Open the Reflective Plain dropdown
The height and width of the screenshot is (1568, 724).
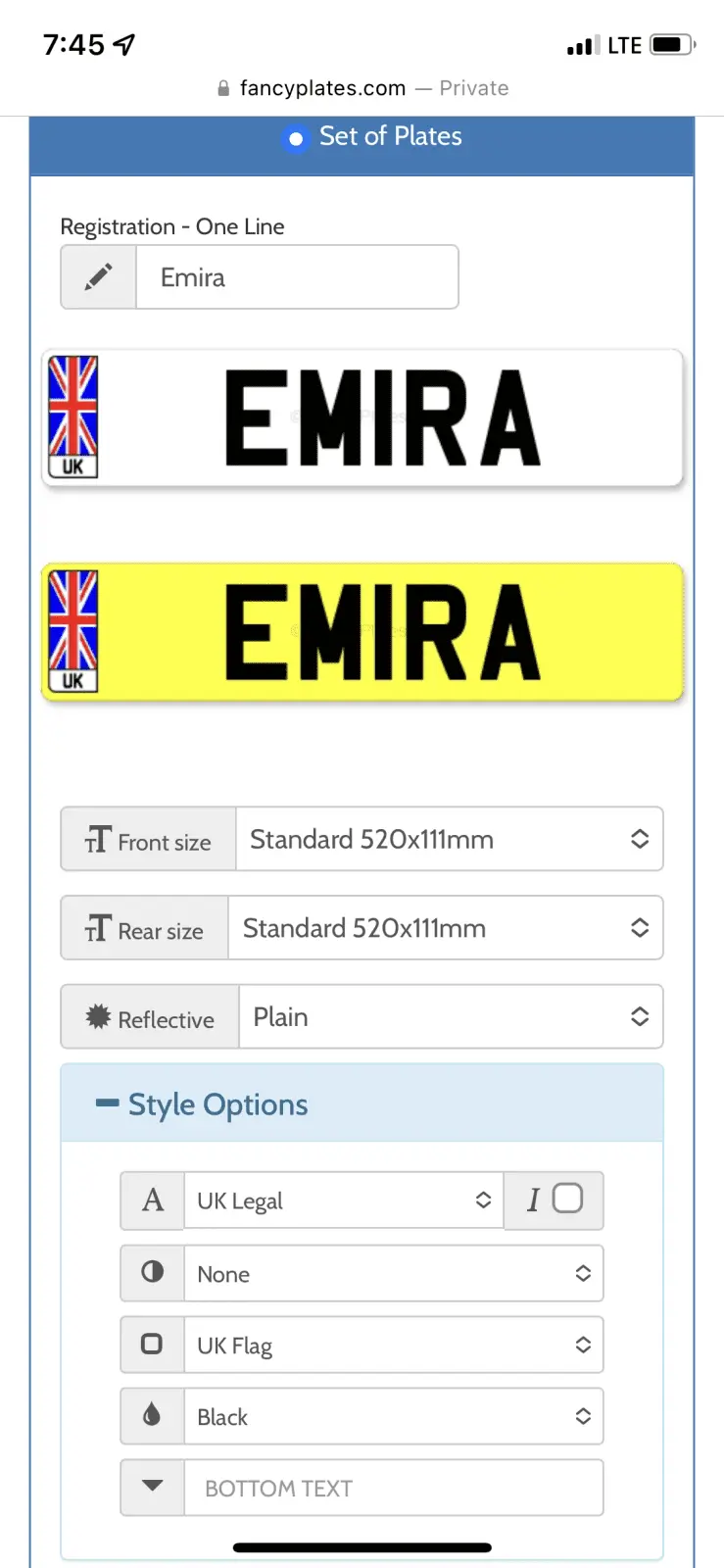pyautogui.click(x=451, y=1017)
